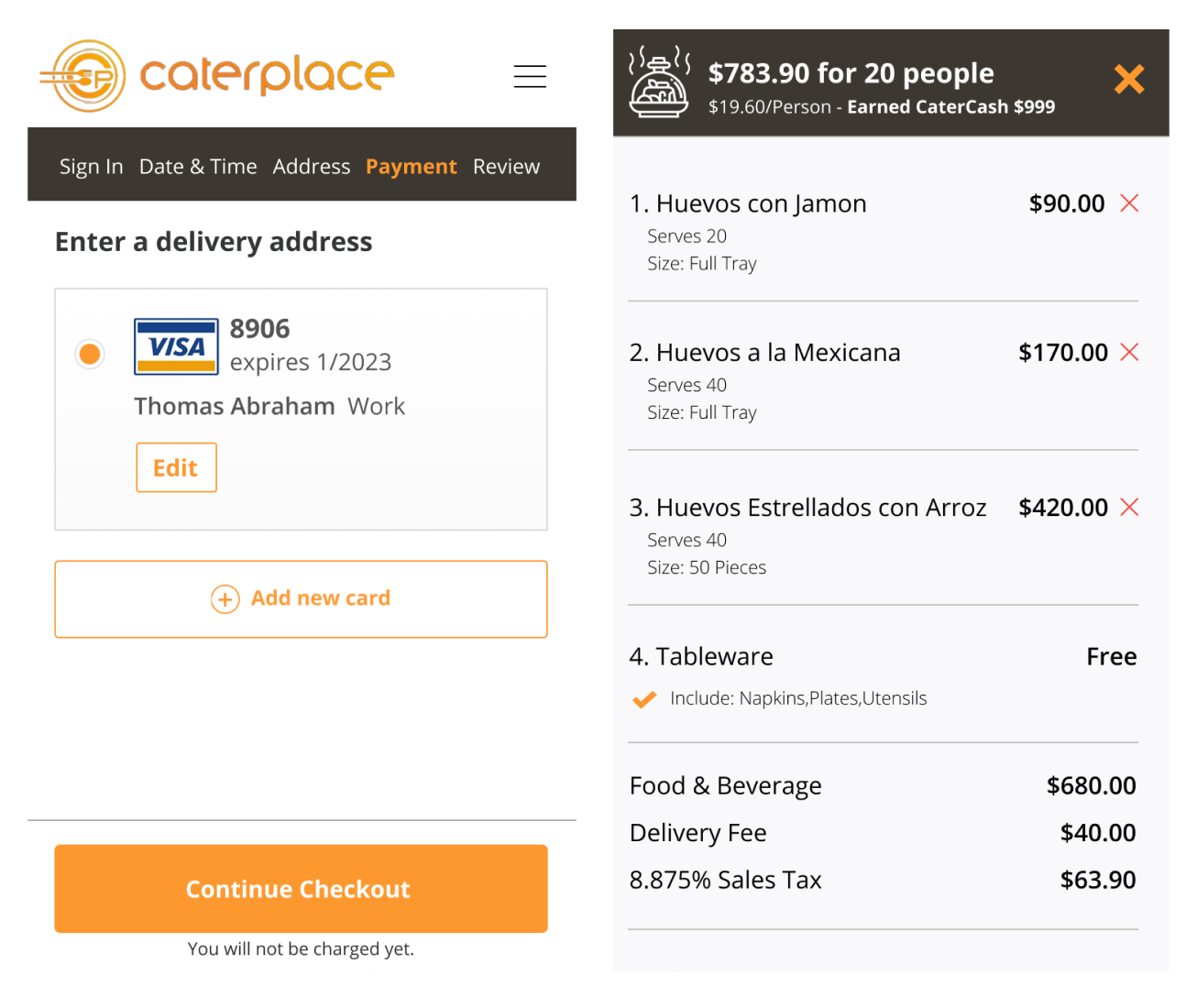
Task: Click the Visa card logo
Action: tap(176, 346)
